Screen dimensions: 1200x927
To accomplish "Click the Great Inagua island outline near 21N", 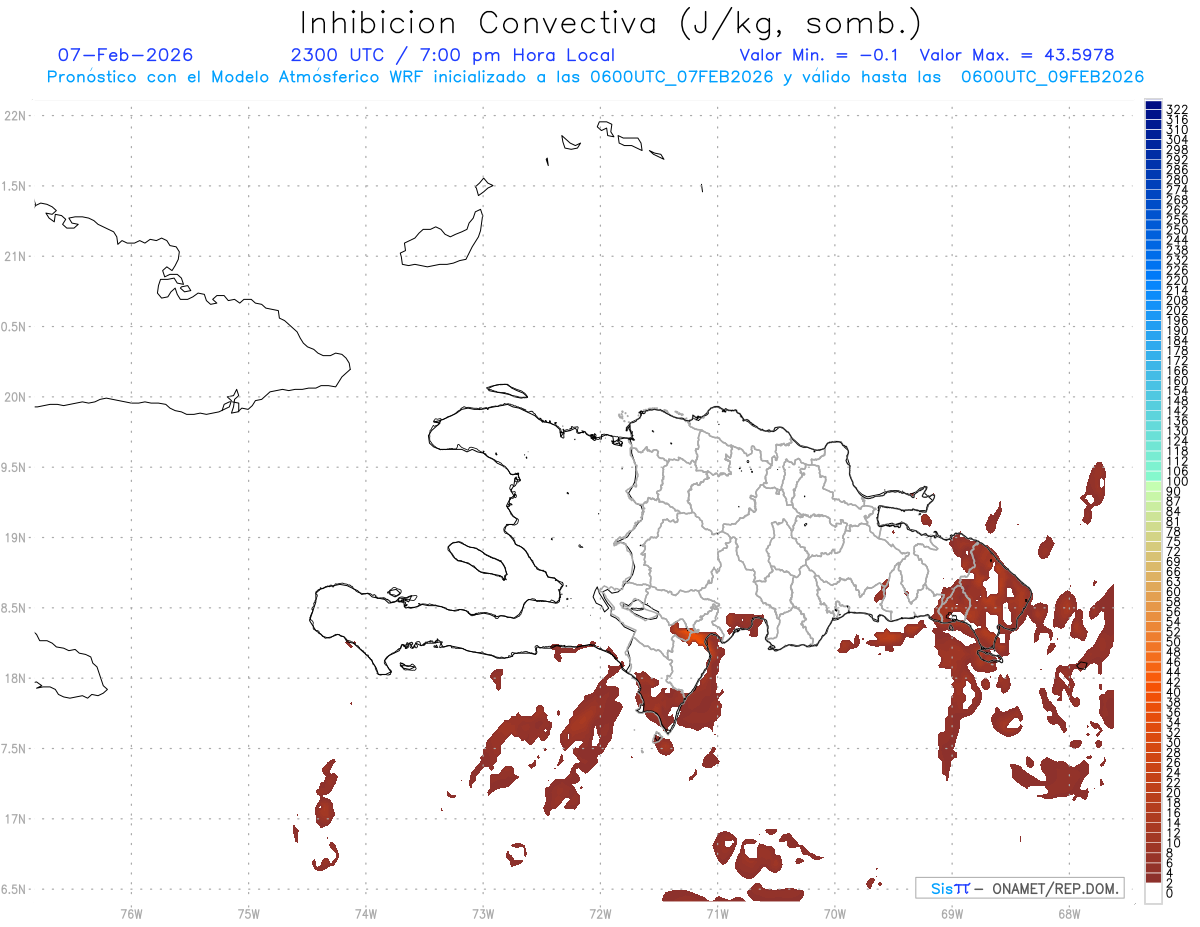I will tap(440, 239).
